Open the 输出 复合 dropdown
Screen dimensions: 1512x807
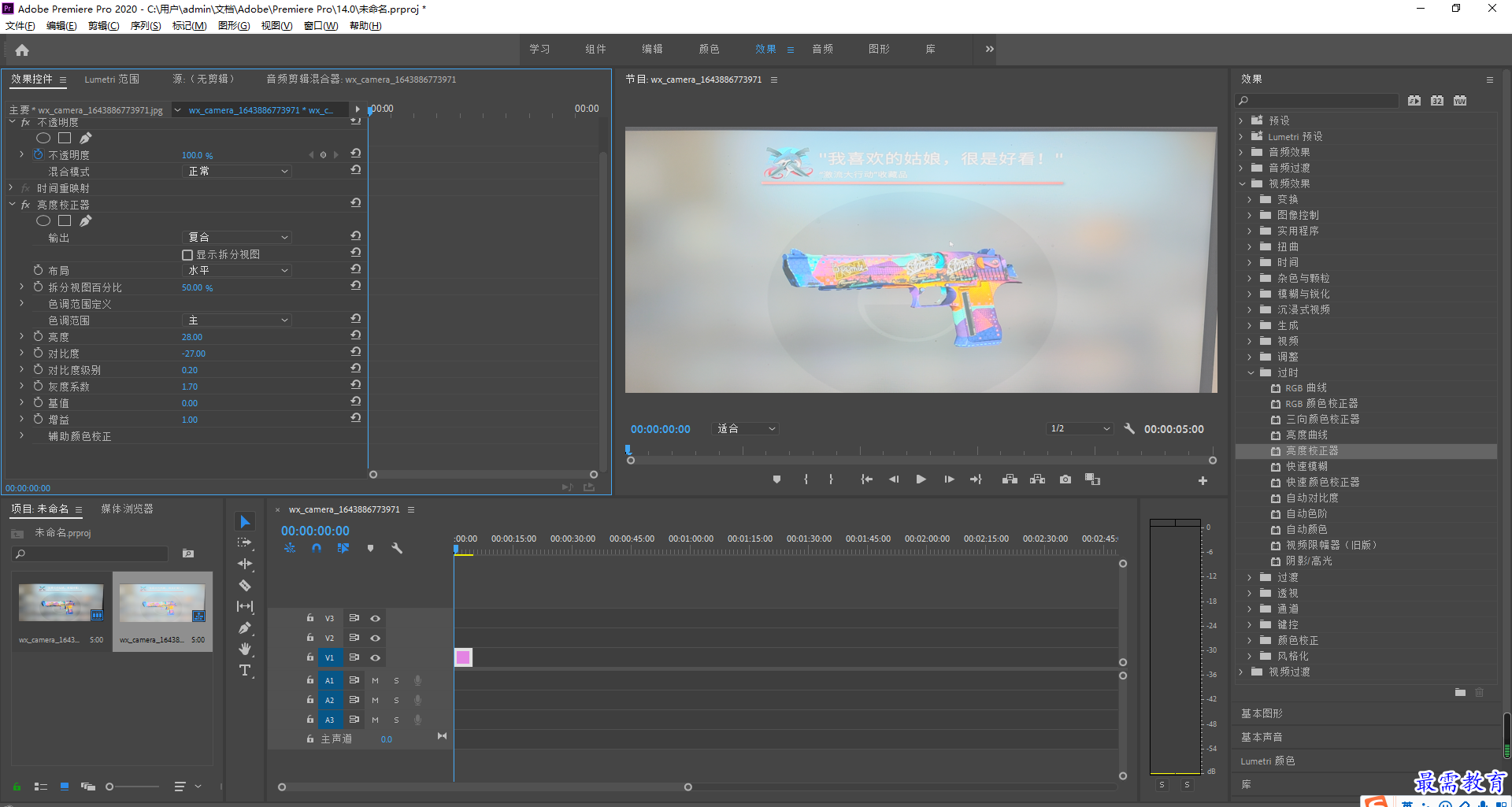click(x=237, y=237)
